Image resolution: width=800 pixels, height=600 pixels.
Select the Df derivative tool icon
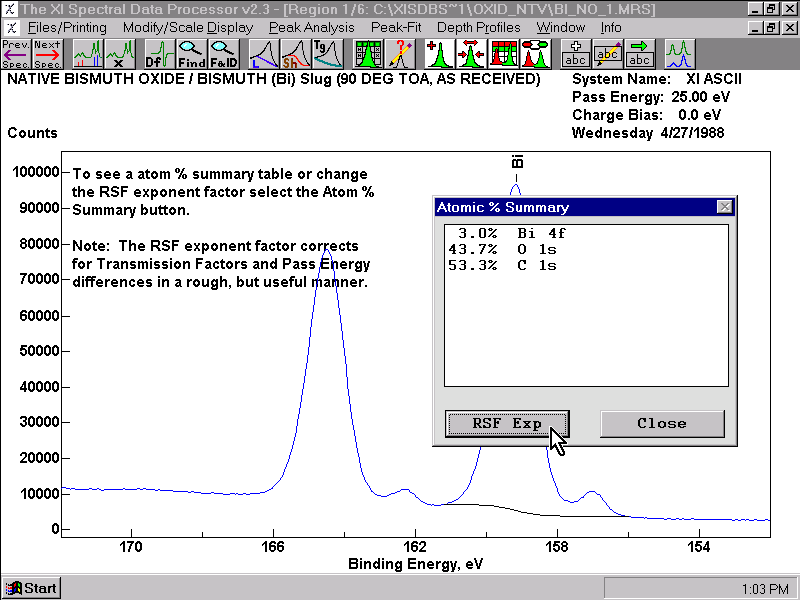coord(160,54)
